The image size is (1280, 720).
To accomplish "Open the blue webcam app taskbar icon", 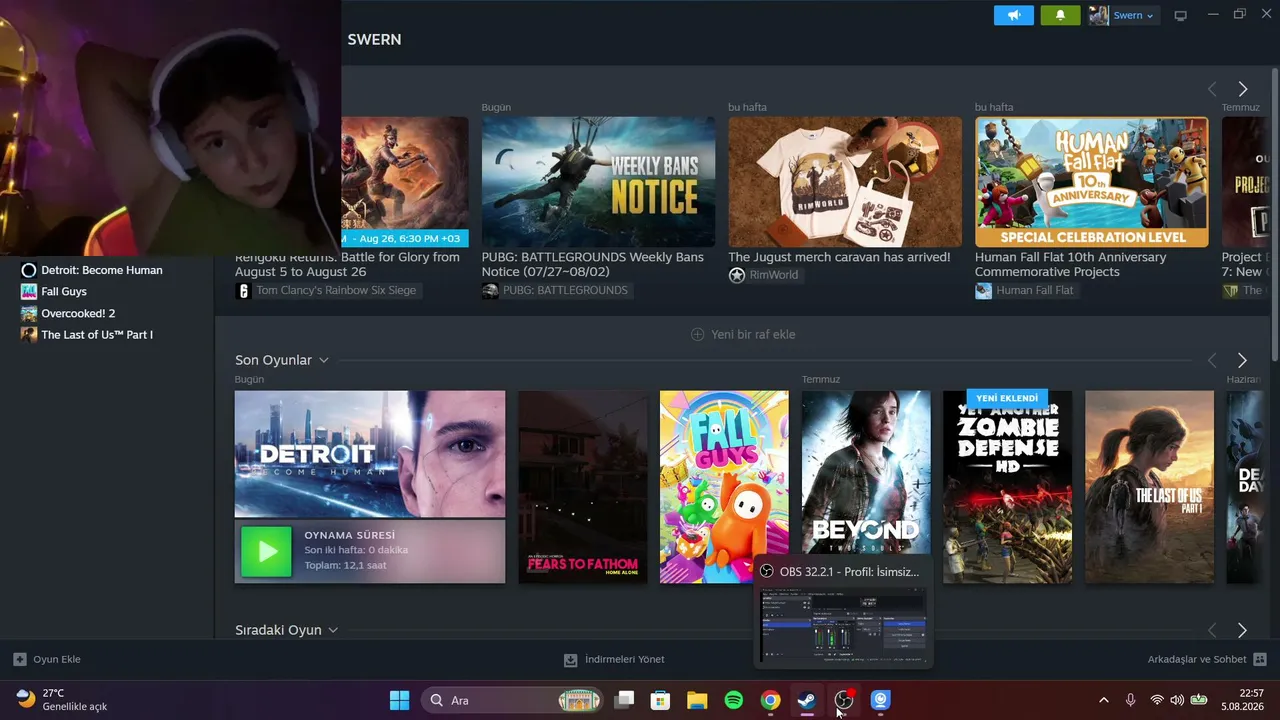I will 880,700.
